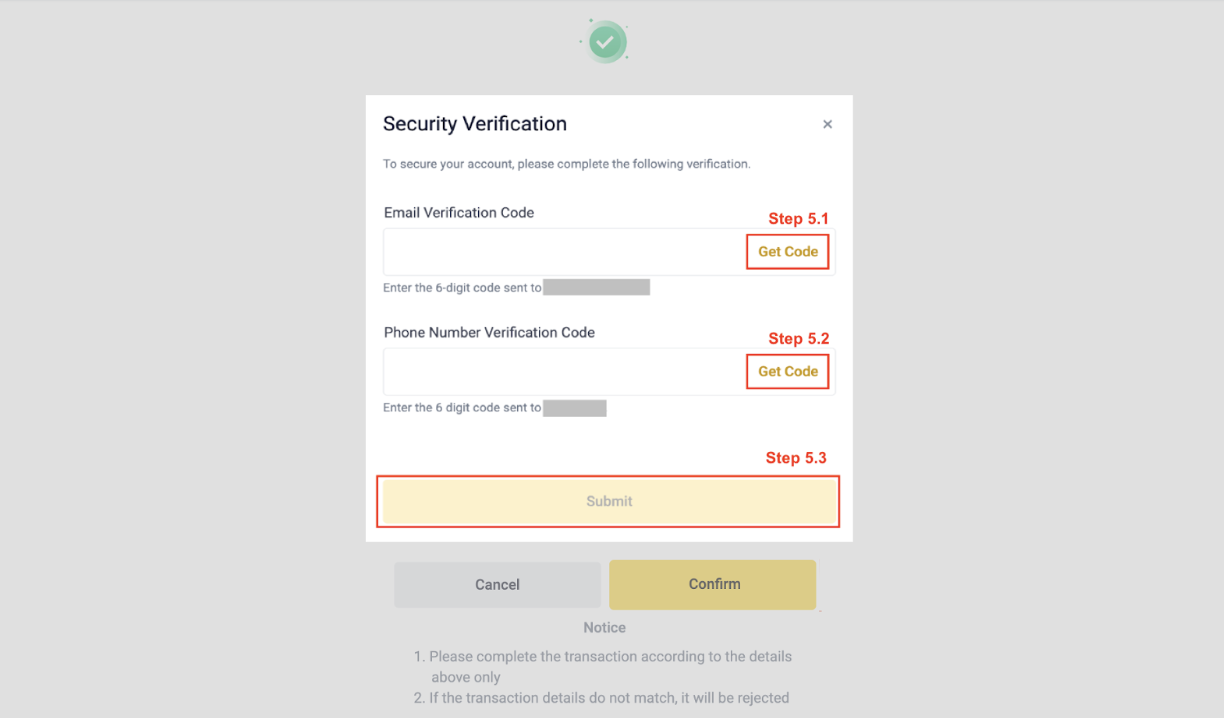
Task: Hit the Confirm button
Action: [x=713, y=585]
